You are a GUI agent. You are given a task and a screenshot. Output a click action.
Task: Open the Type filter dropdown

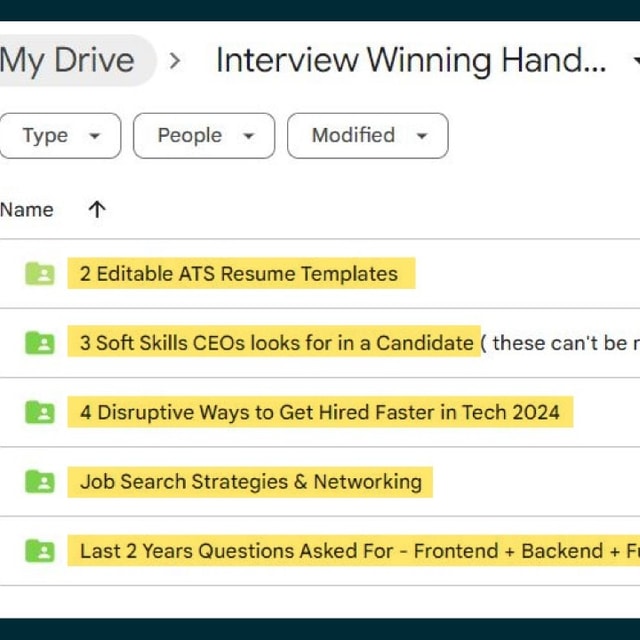tap(60, 136)
